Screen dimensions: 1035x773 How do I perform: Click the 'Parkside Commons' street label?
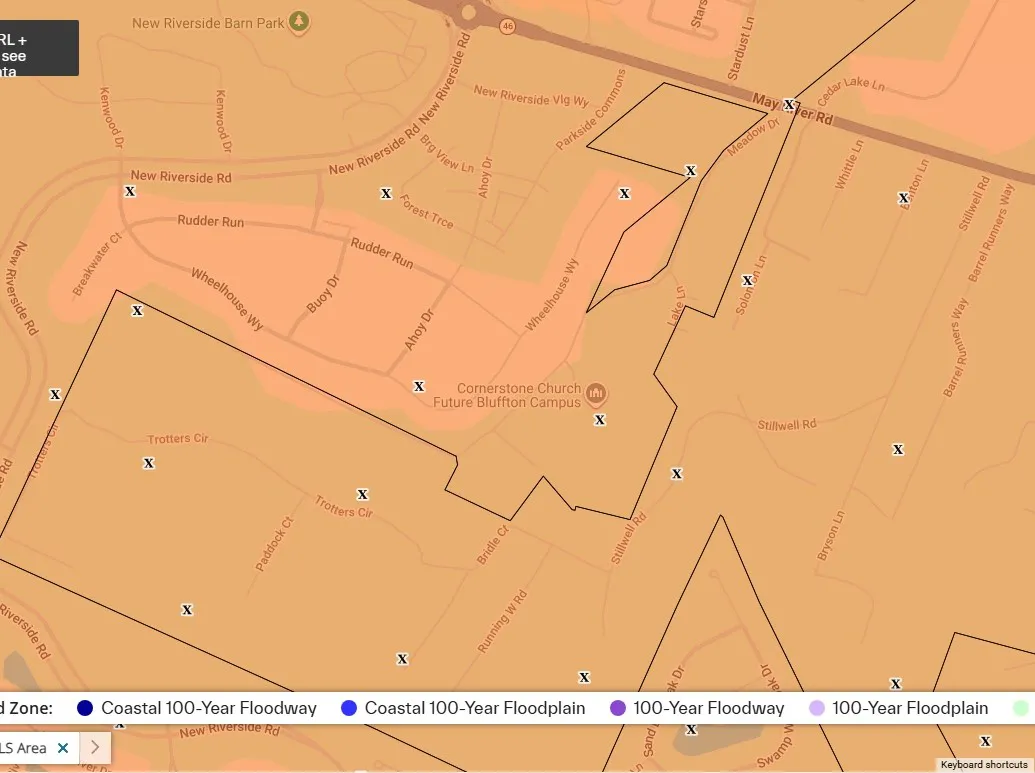(590, 110)
